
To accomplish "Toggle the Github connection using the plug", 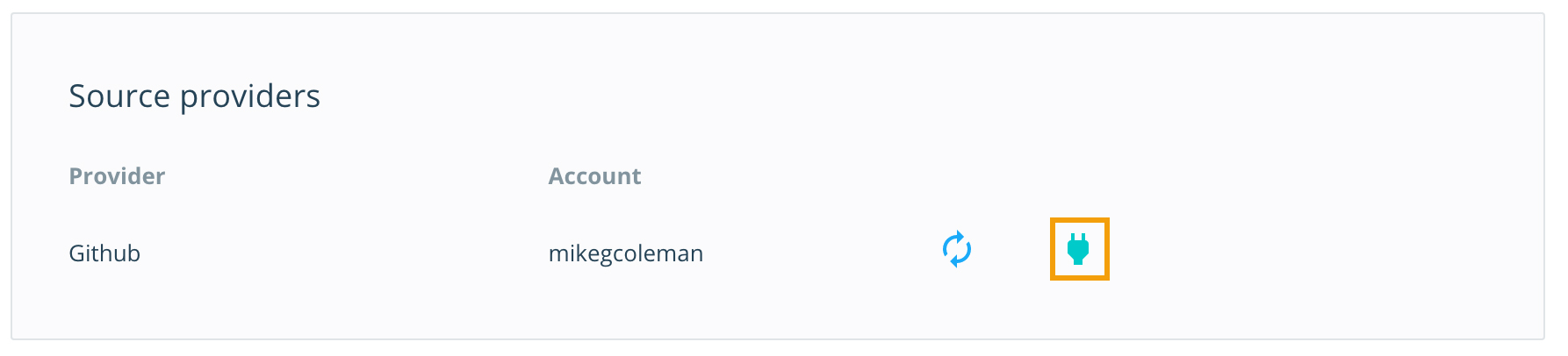I will pos(1078,249).
